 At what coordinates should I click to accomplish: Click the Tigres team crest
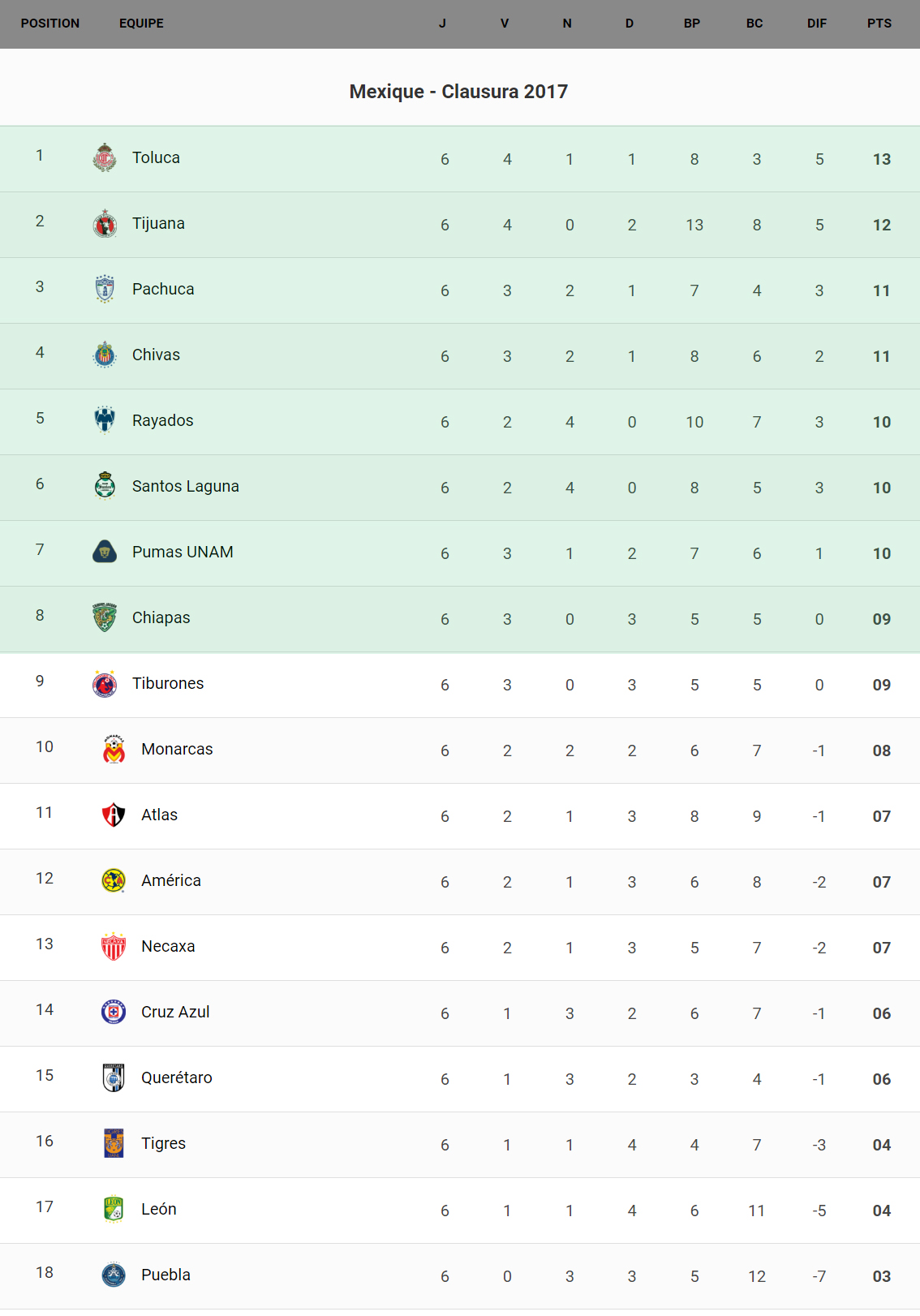(114, 1143)
